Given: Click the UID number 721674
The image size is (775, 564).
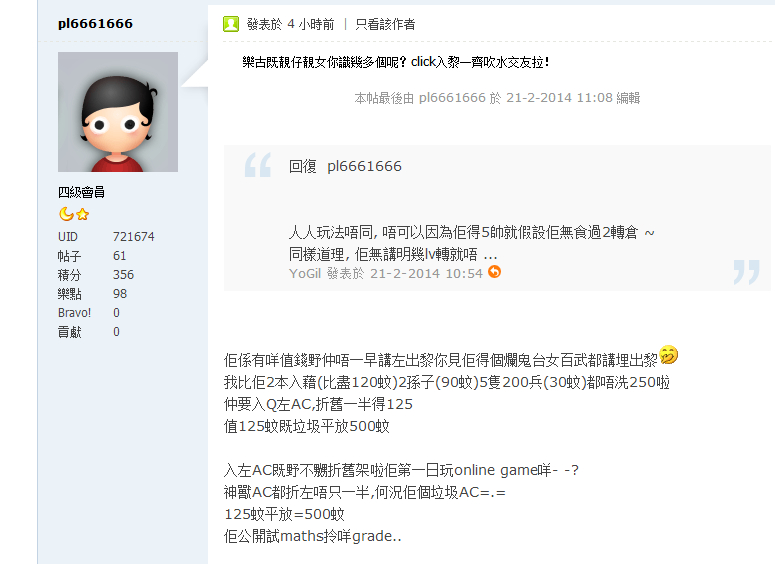Looking at the screenshot, I should (x=133, y=237).
